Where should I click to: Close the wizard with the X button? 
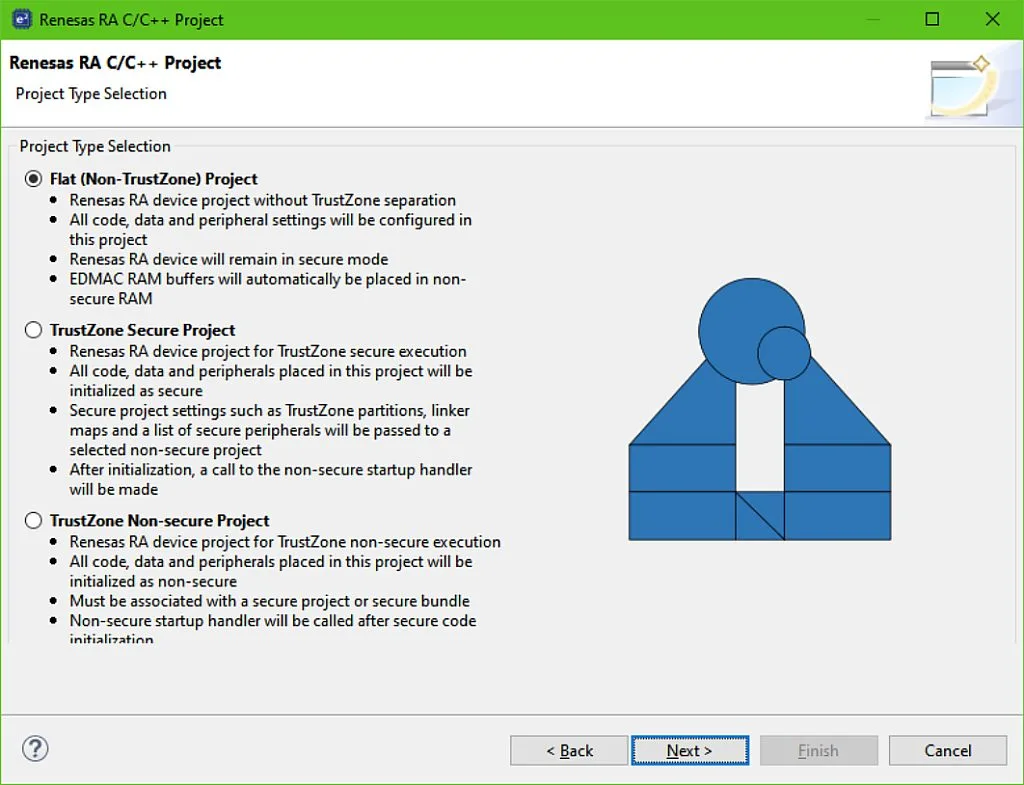click(991, 18)
